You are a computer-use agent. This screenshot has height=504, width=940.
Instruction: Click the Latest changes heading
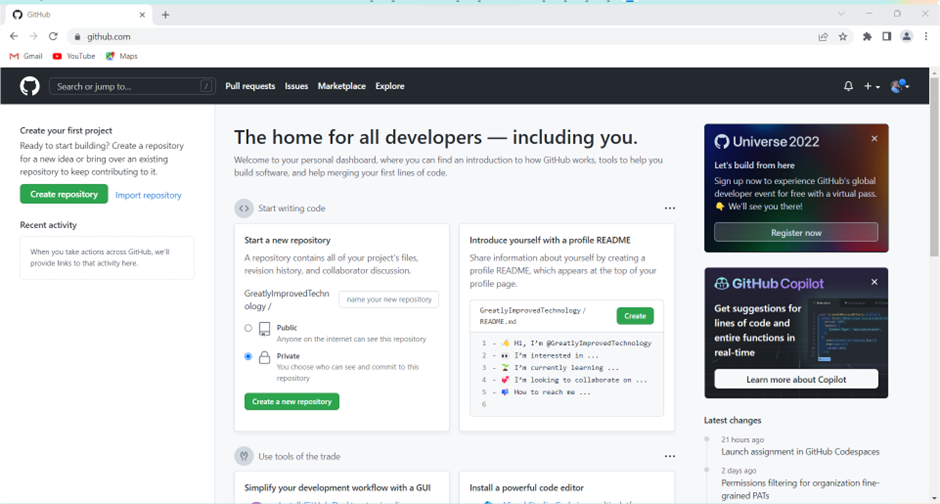pyautogui.click(x=733, y=421)
